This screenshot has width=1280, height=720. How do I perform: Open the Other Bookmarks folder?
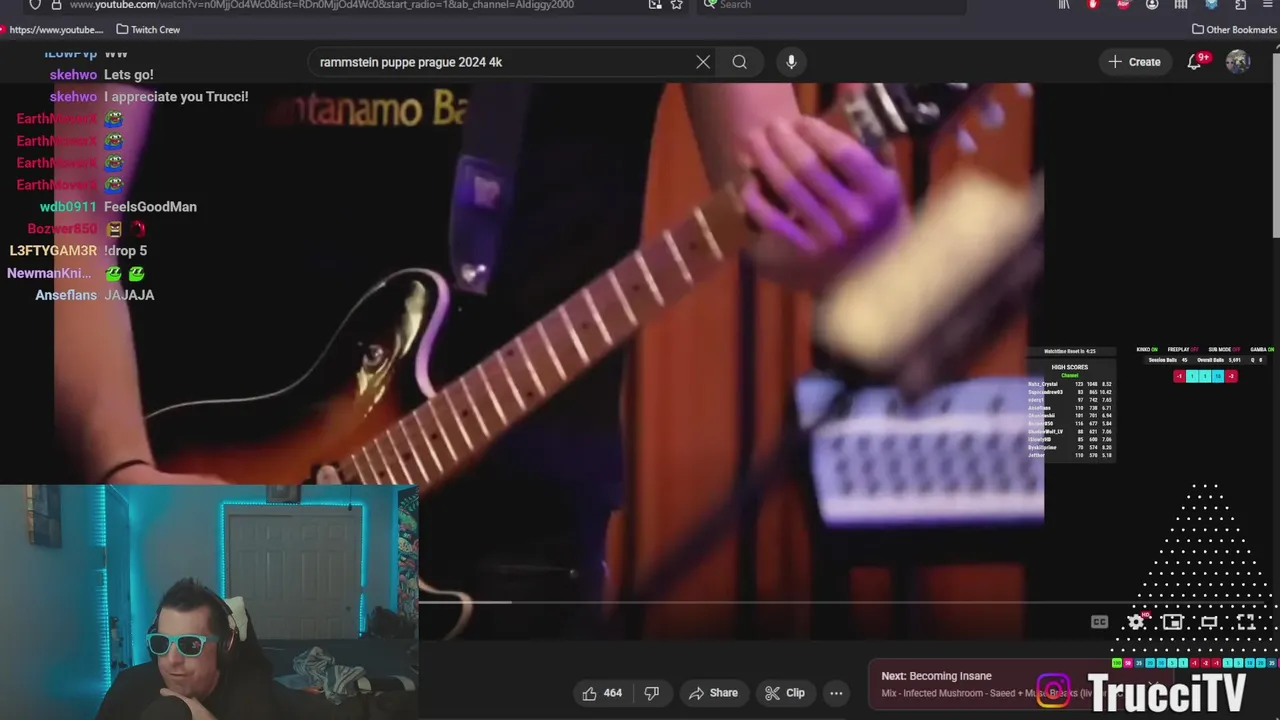click(1234, 30)
